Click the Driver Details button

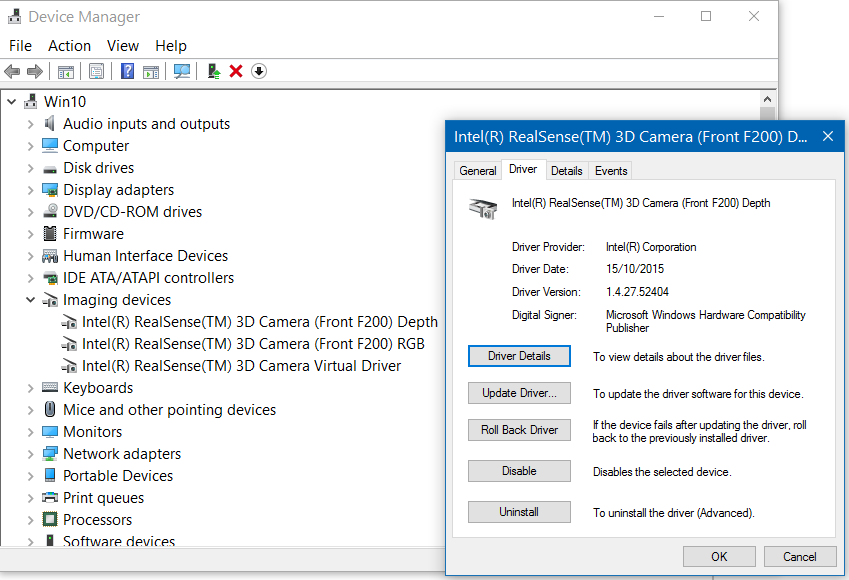pyautogui.click(x=519, y=356)
